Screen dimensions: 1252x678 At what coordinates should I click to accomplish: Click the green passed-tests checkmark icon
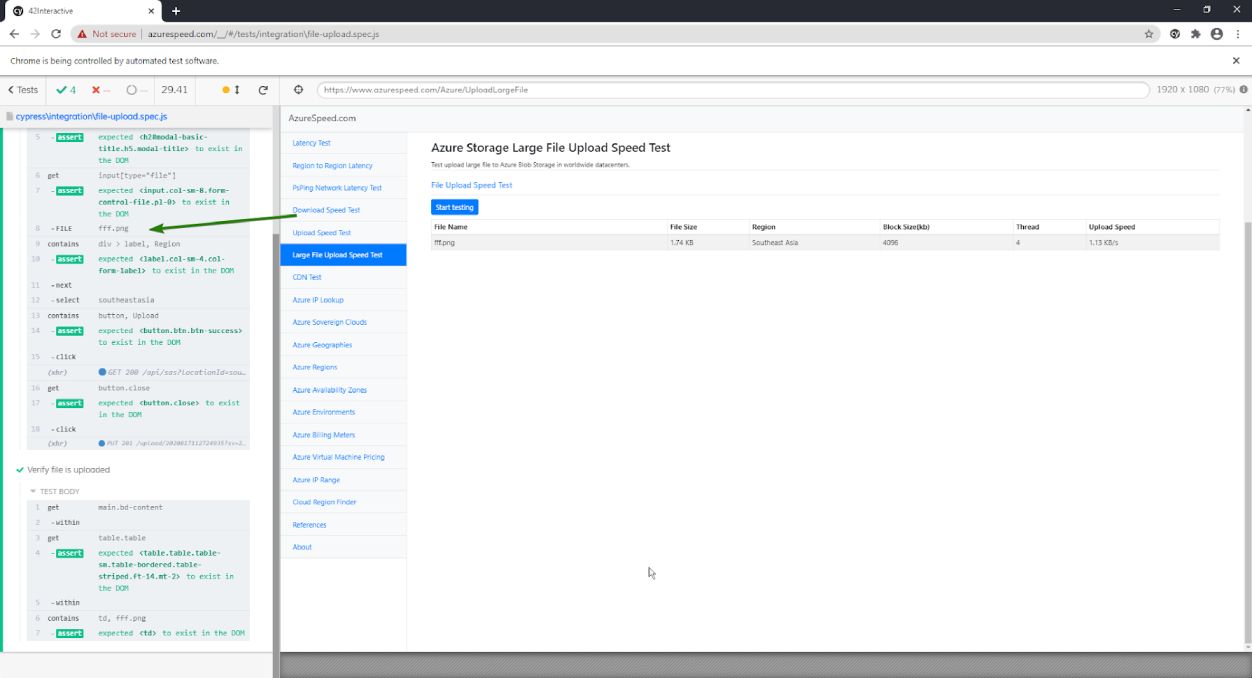60,89
